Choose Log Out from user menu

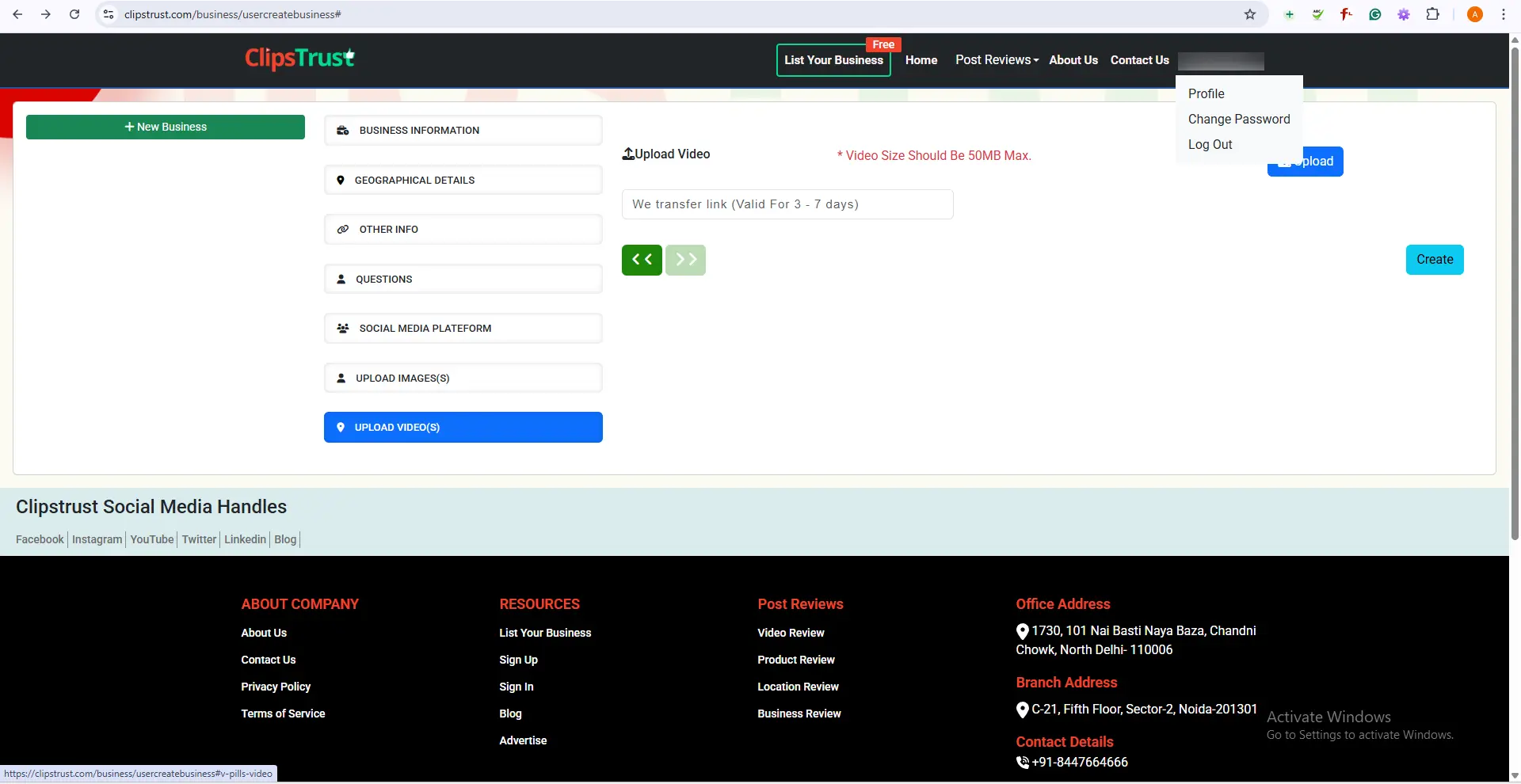[x=1210, y=144]
